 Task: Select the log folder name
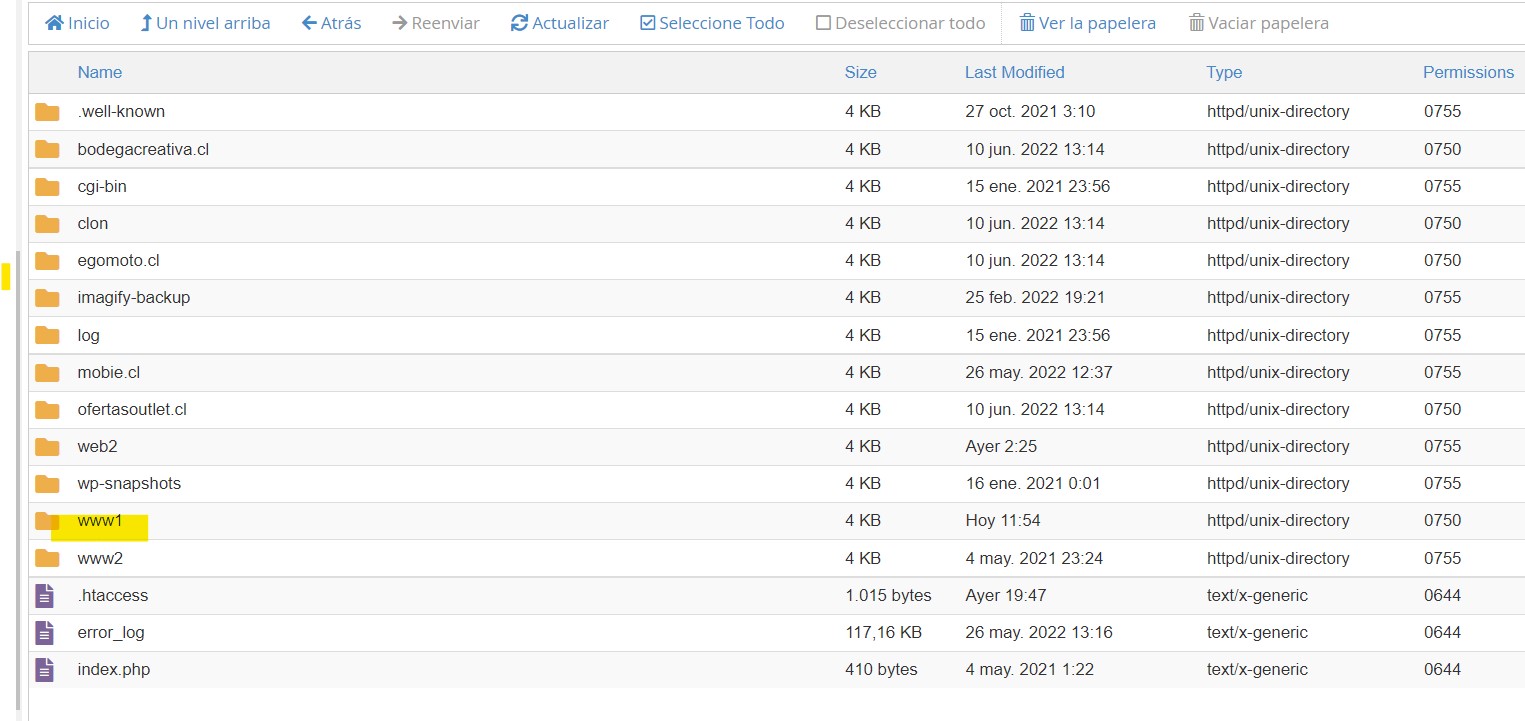coord(89,335)
